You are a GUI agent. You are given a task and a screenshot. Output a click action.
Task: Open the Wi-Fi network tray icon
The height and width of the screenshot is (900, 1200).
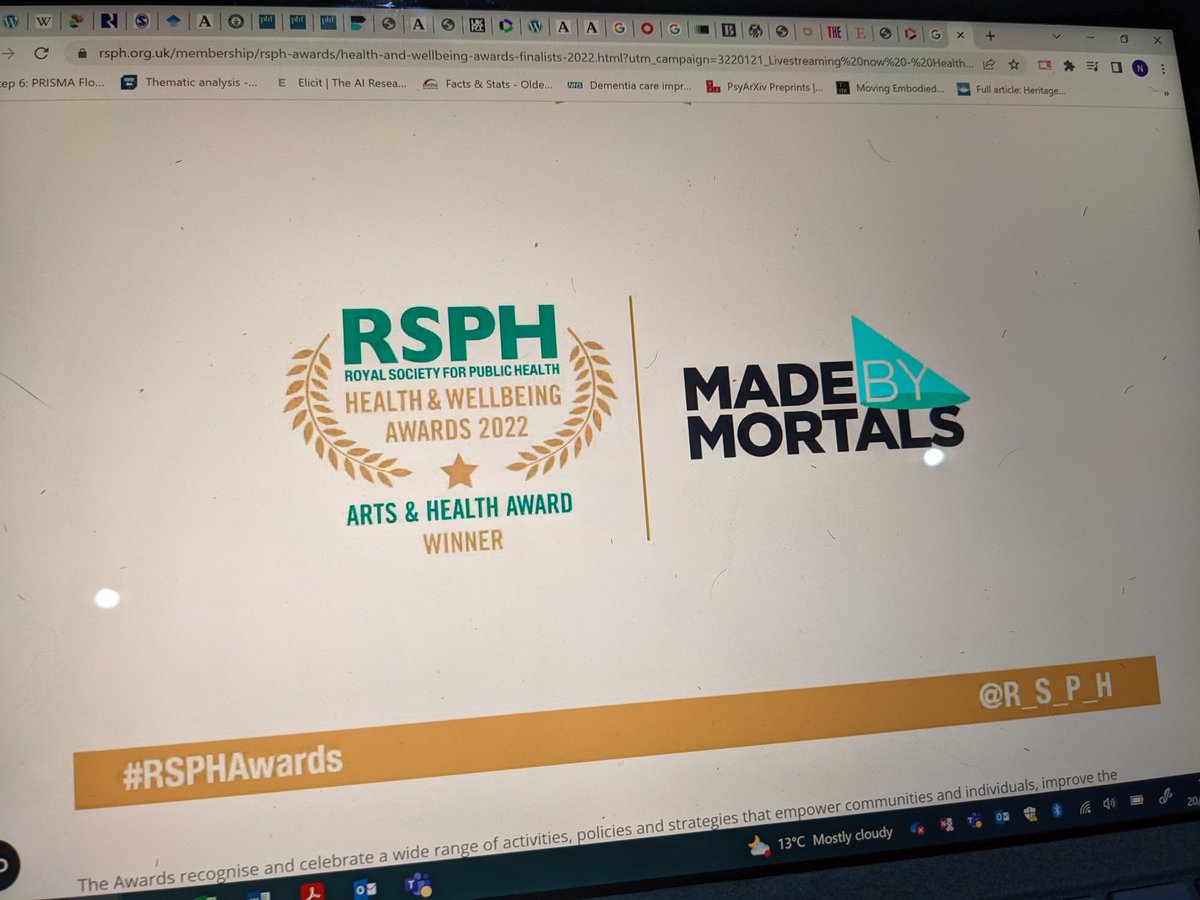coord(1084,808)
